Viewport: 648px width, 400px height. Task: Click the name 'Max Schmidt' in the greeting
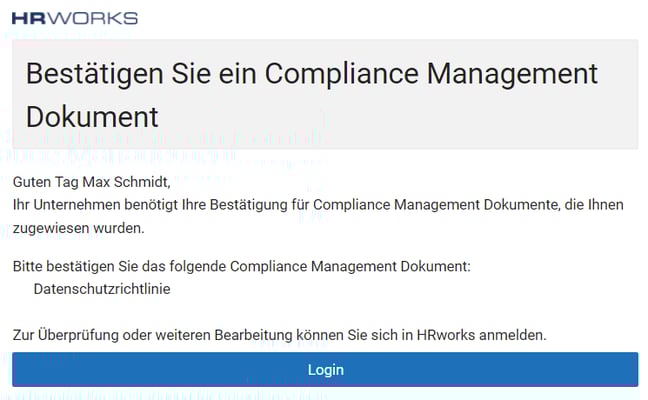pos(125,182)
